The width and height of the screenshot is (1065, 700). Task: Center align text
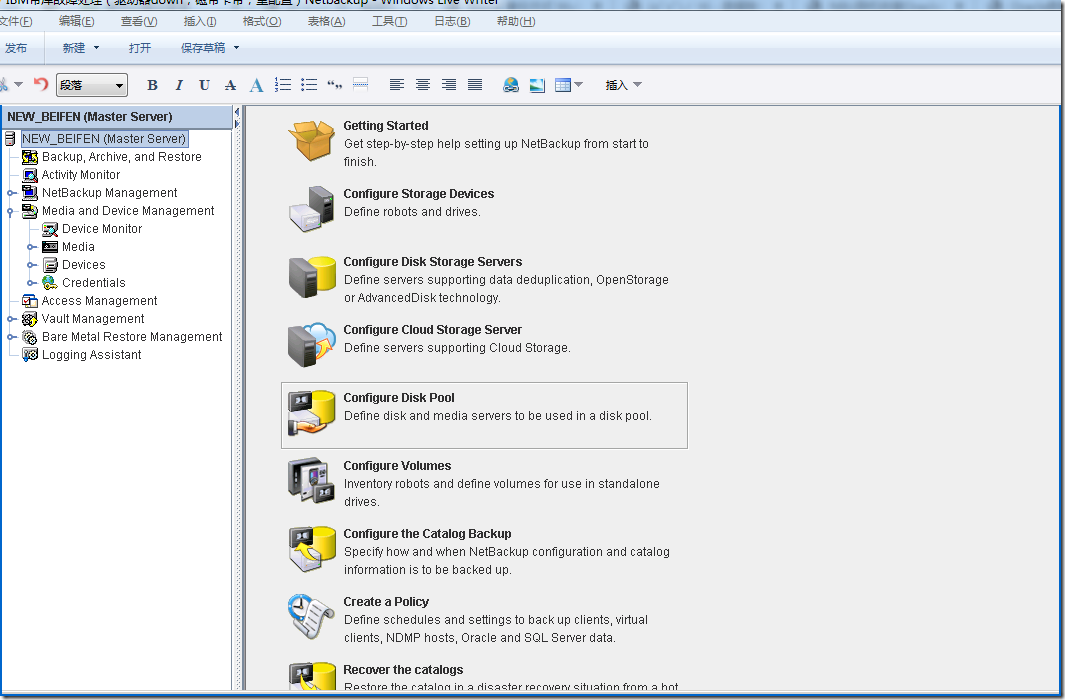point(422,85)
